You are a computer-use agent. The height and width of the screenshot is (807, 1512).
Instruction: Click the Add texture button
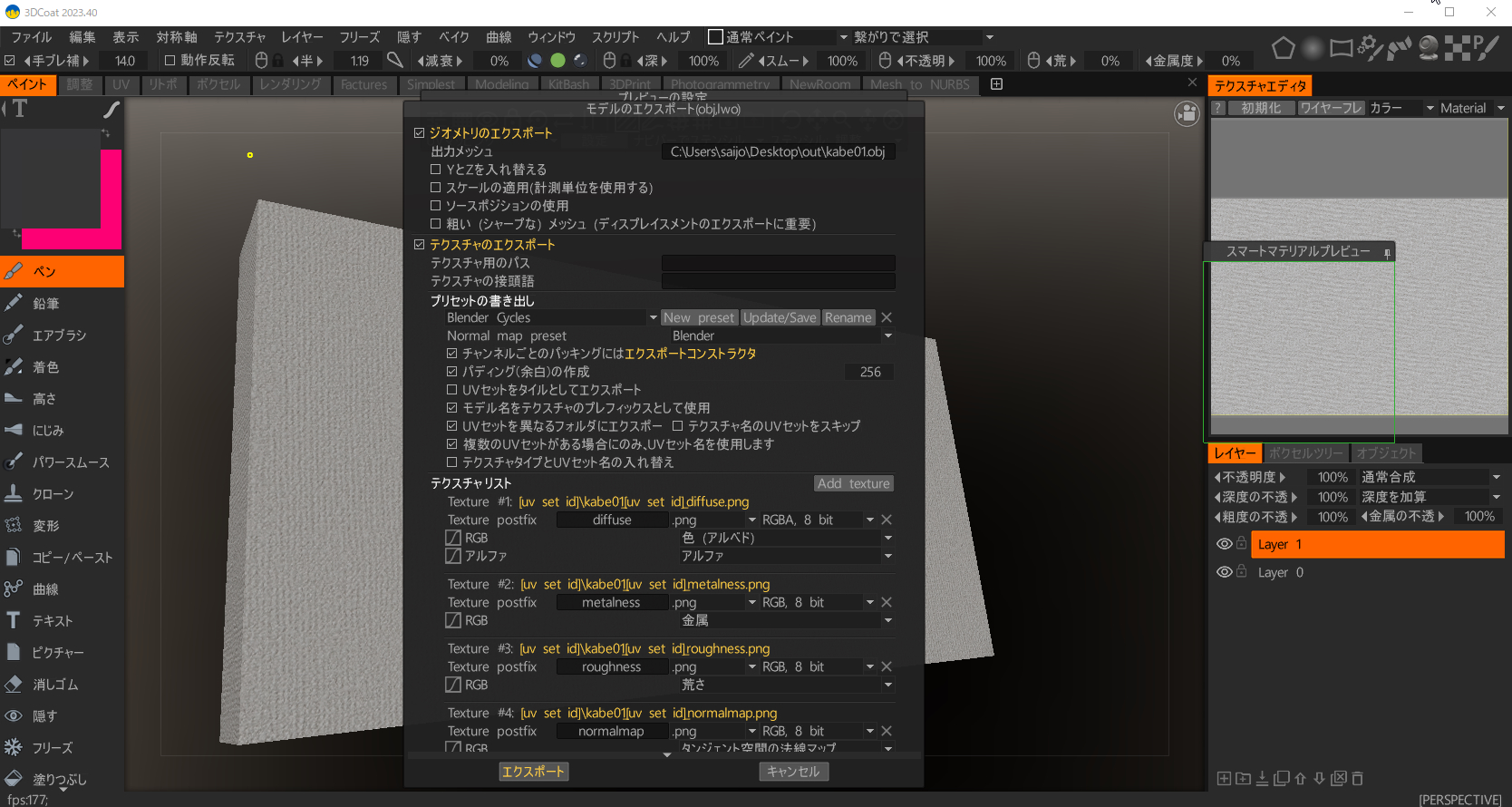(x=853, y=483)
